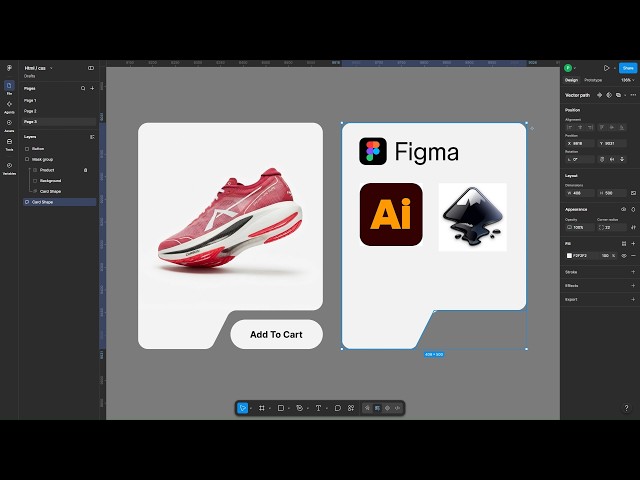640x480 pixels.
Task: Select the Comment tool
Action: (338, 408)
